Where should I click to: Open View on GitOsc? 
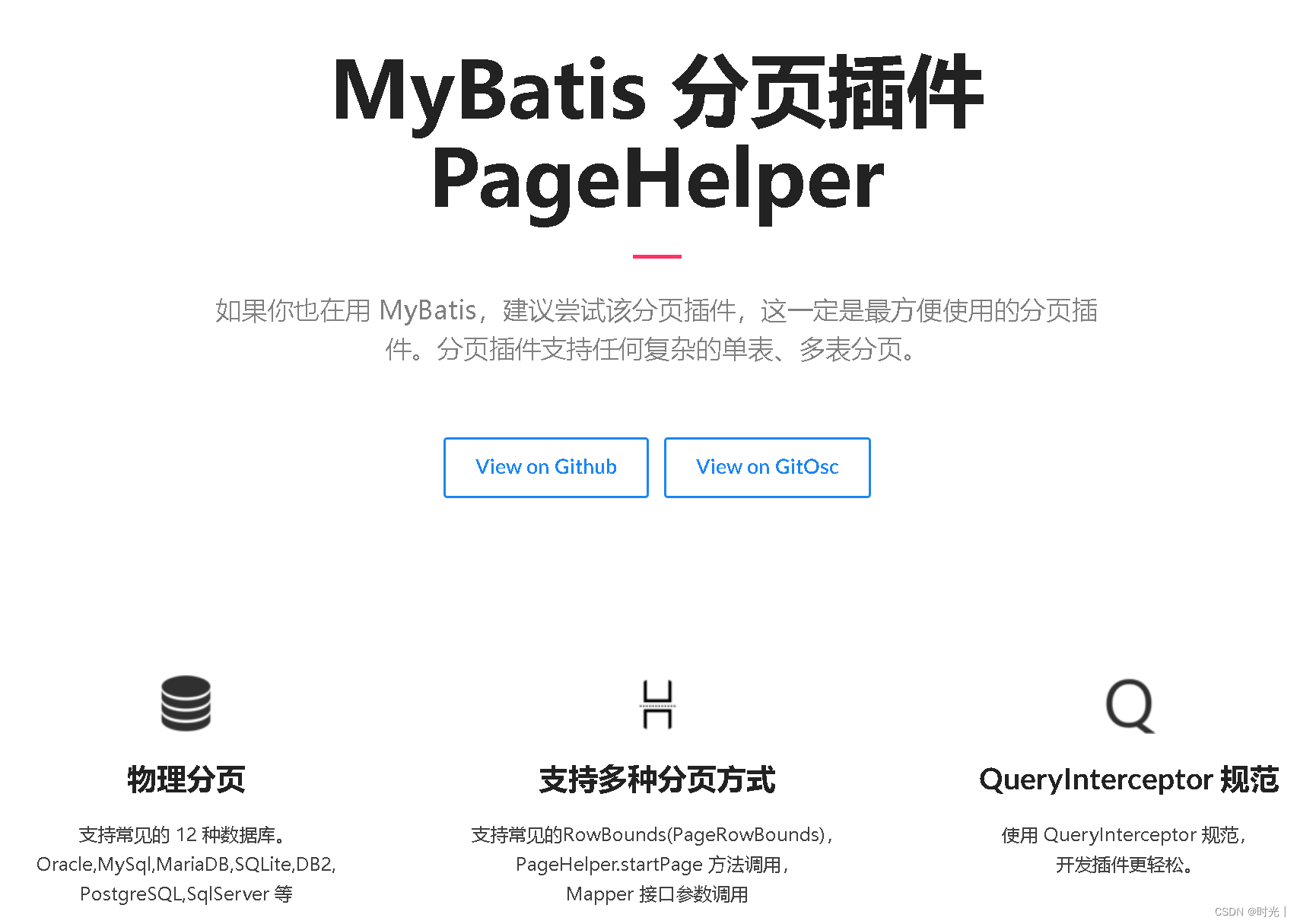[766, 467]
